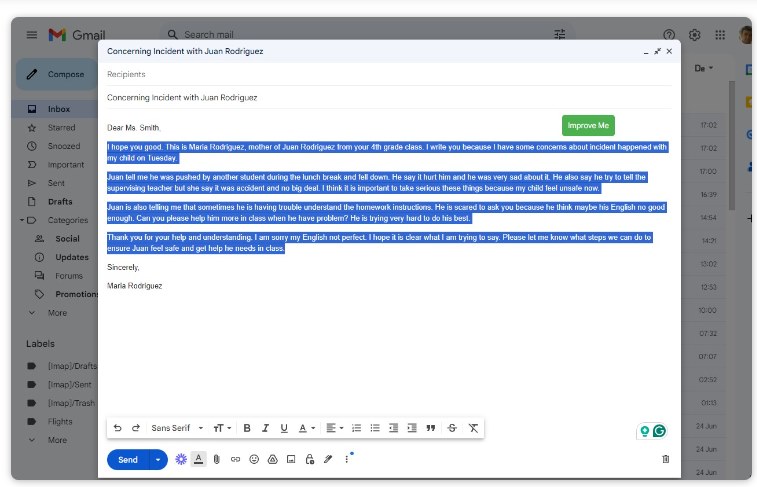Open the emoji picker icon
The width and height of the screenshot is (757, 487).
pyautogui.click(x=254, y=460)
